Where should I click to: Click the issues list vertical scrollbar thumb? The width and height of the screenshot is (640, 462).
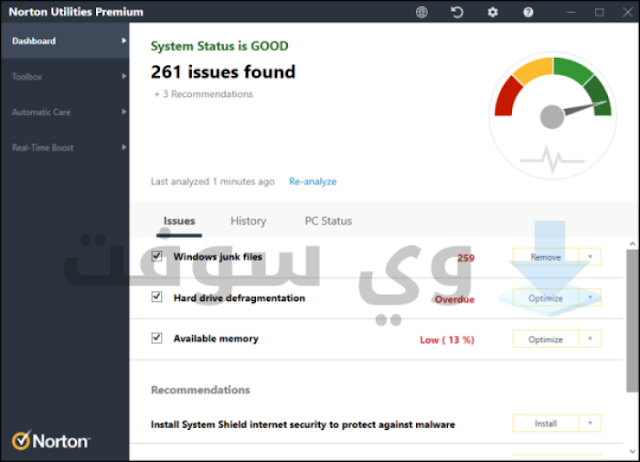click(x=632, y=321)
